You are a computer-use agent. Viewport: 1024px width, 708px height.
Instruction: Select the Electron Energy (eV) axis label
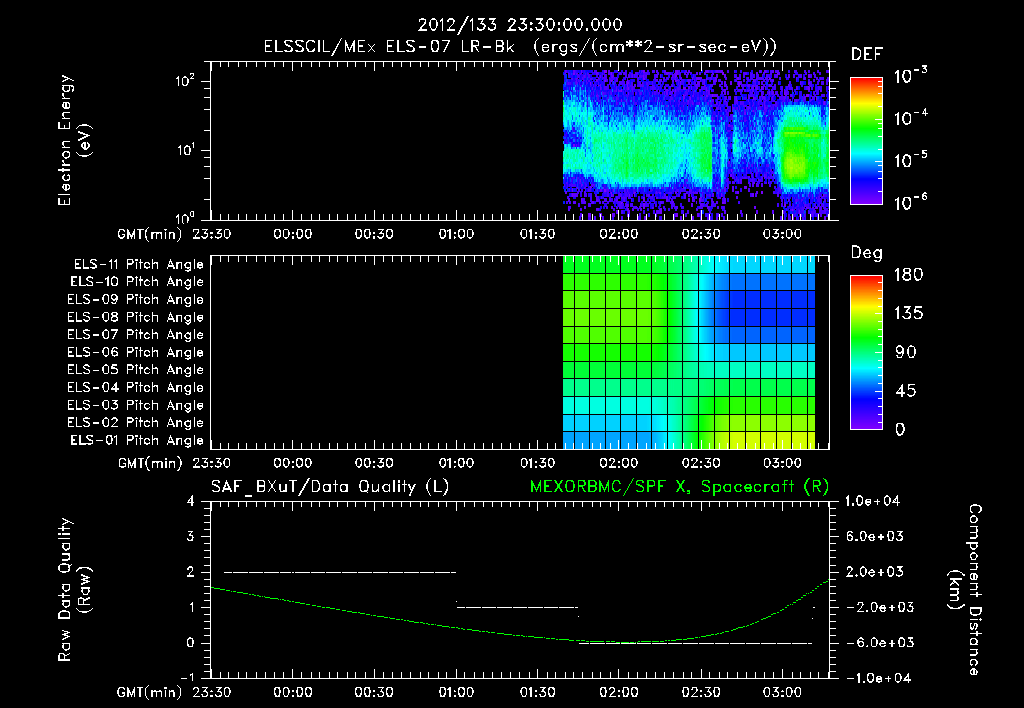74,140
